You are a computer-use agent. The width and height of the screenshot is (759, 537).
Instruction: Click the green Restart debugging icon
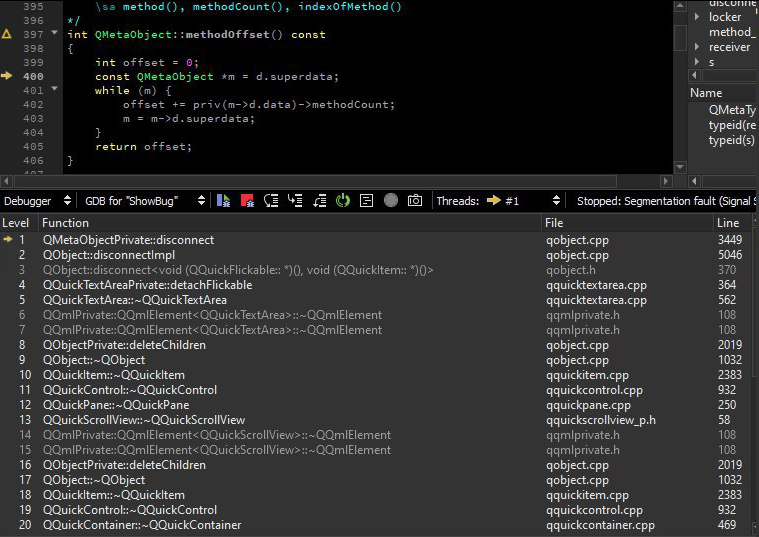click(343, 201)
